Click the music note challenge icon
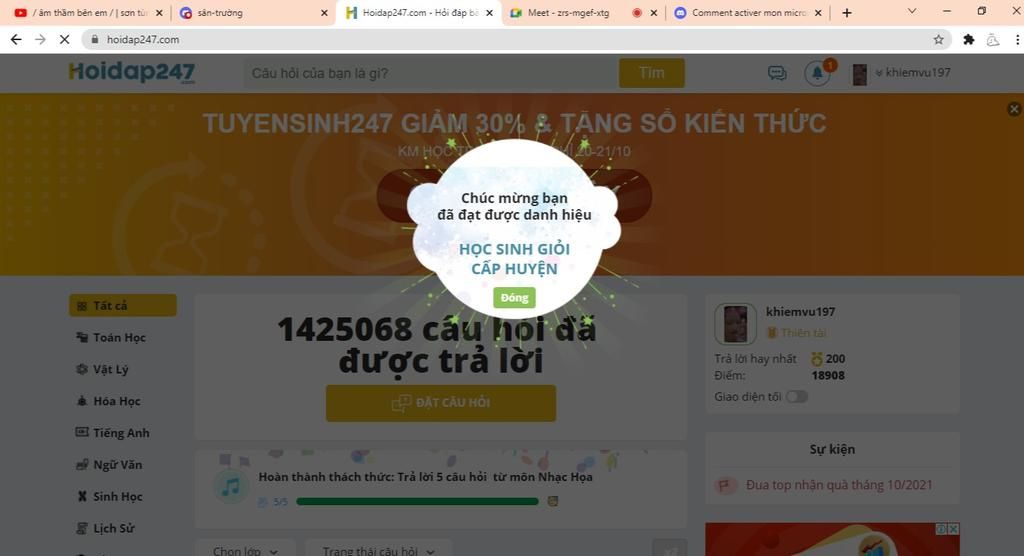Screen dimensions: 1024x556 (231, 487)
